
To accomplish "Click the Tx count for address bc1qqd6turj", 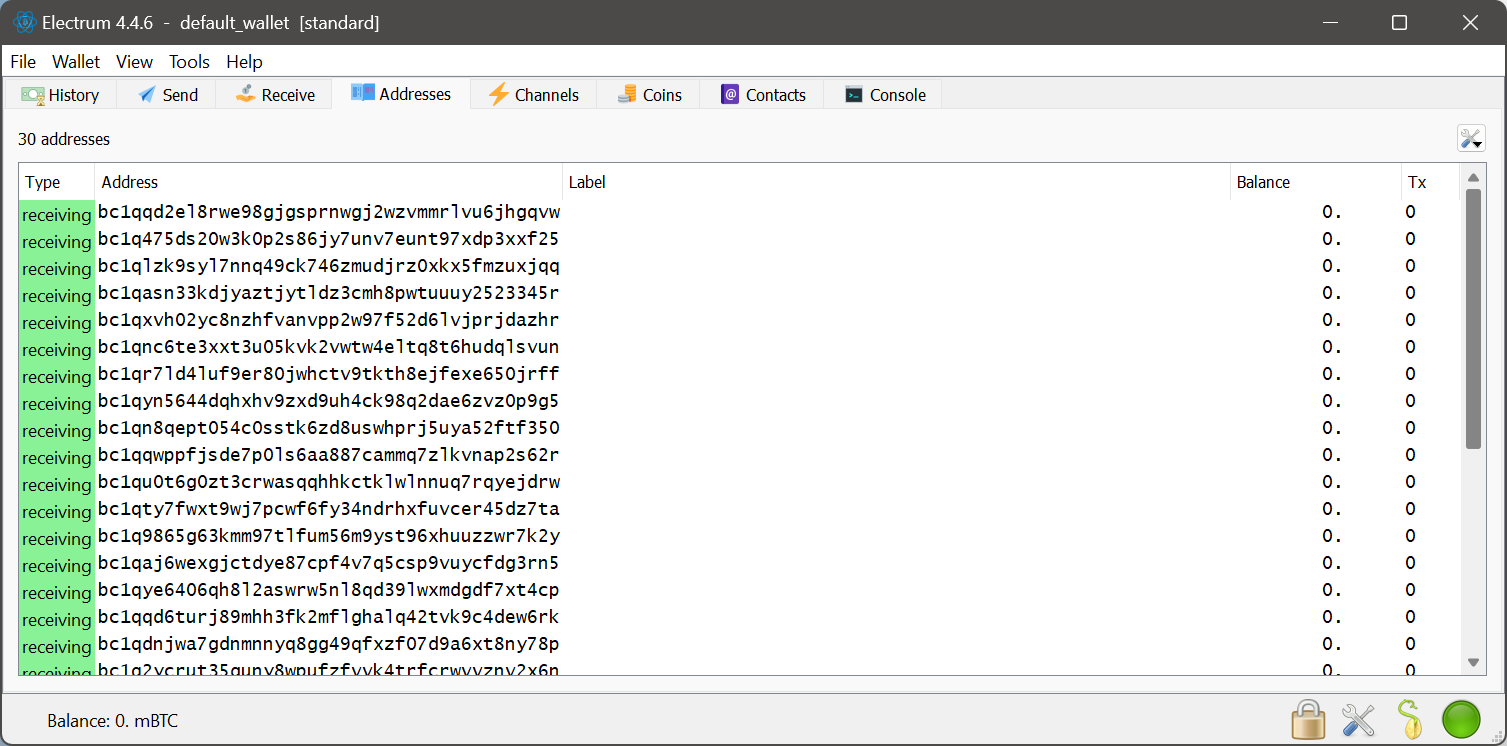I will coord(1410,617).
